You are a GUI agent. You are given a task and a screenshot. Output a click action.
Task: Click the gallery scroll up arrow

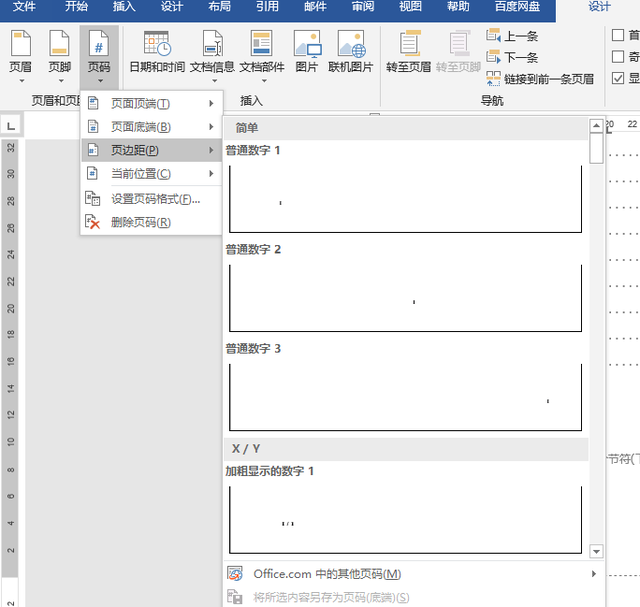click(596, 125)
